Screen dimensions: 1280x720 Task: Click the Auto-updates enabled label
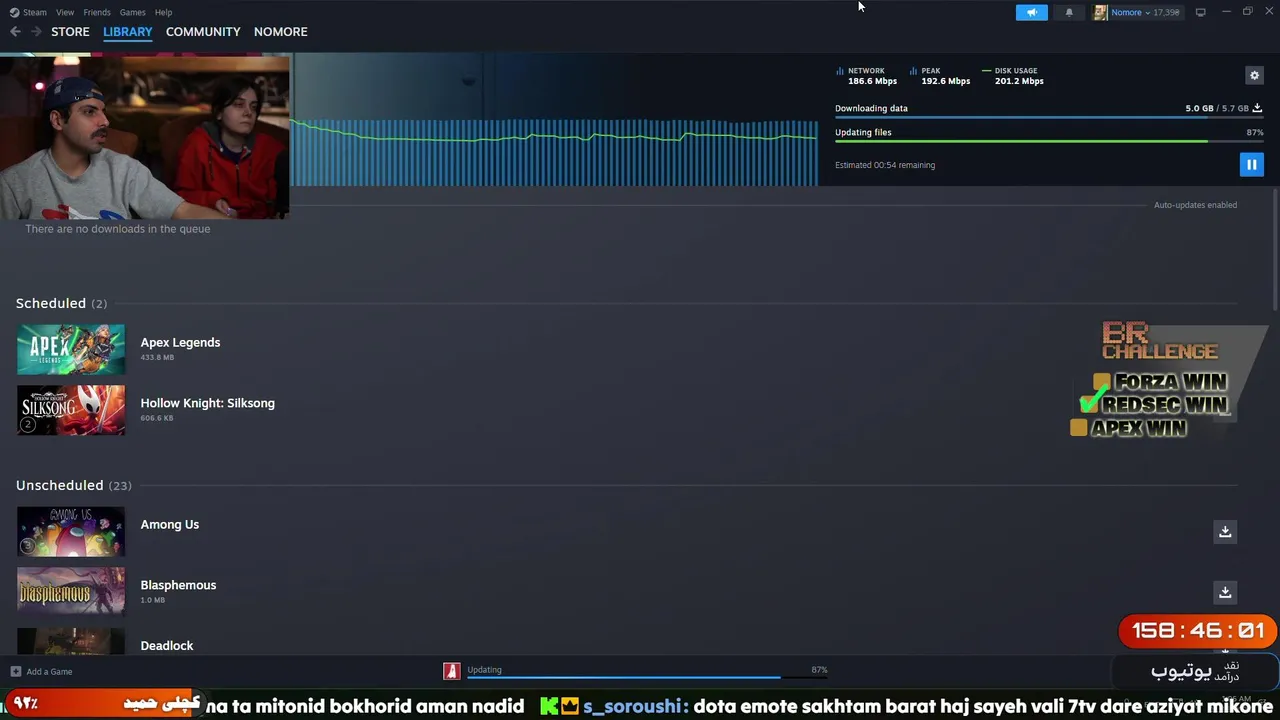1195,205
